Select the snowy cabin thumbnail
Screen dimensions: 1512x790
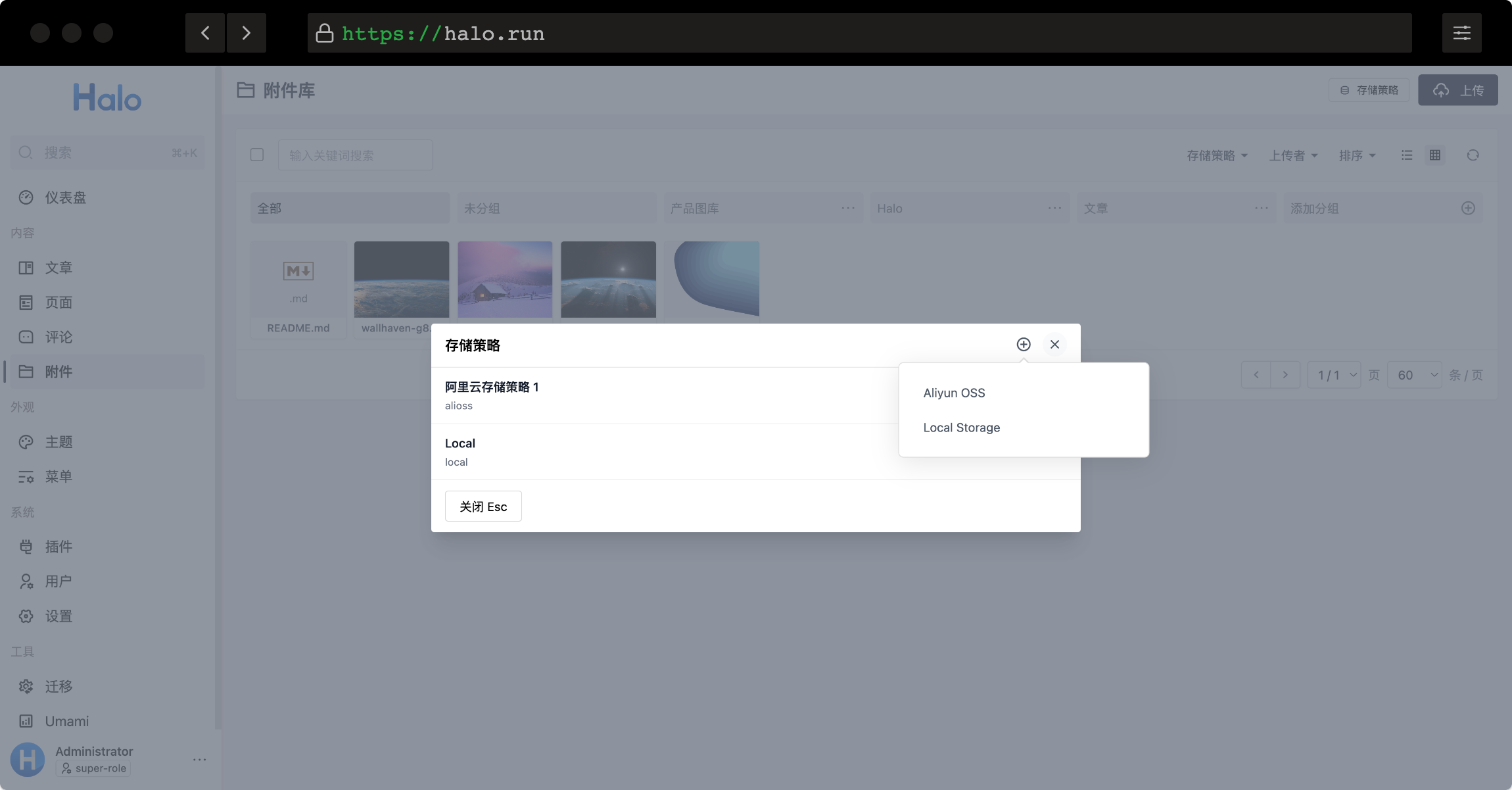click(505, 280)
